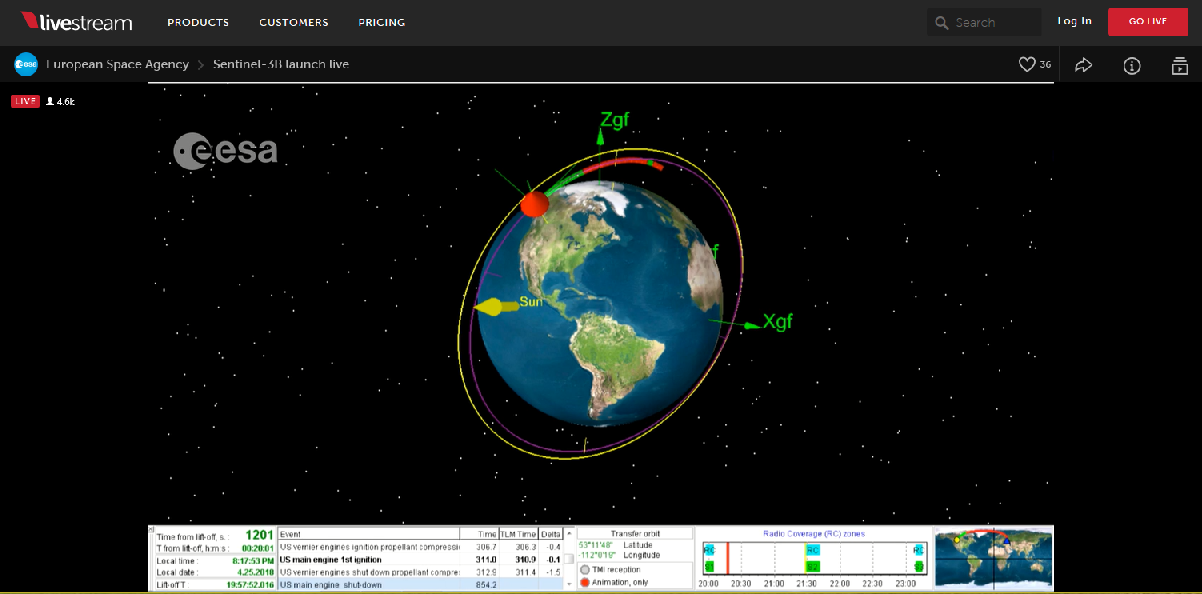1202x594 pixels.
Task: Select the Animation, only radio button
Action: coord(584,582)
